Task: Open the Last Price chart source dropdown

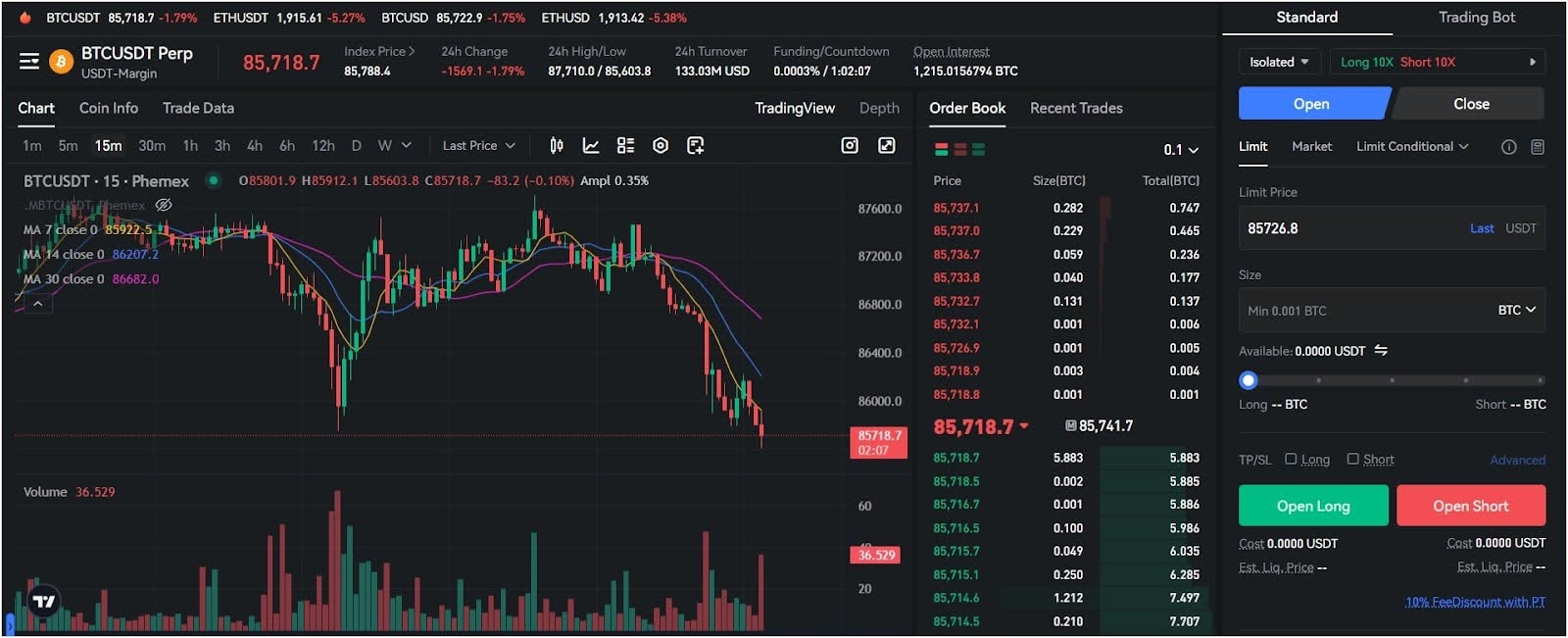Action: (478, 145)
